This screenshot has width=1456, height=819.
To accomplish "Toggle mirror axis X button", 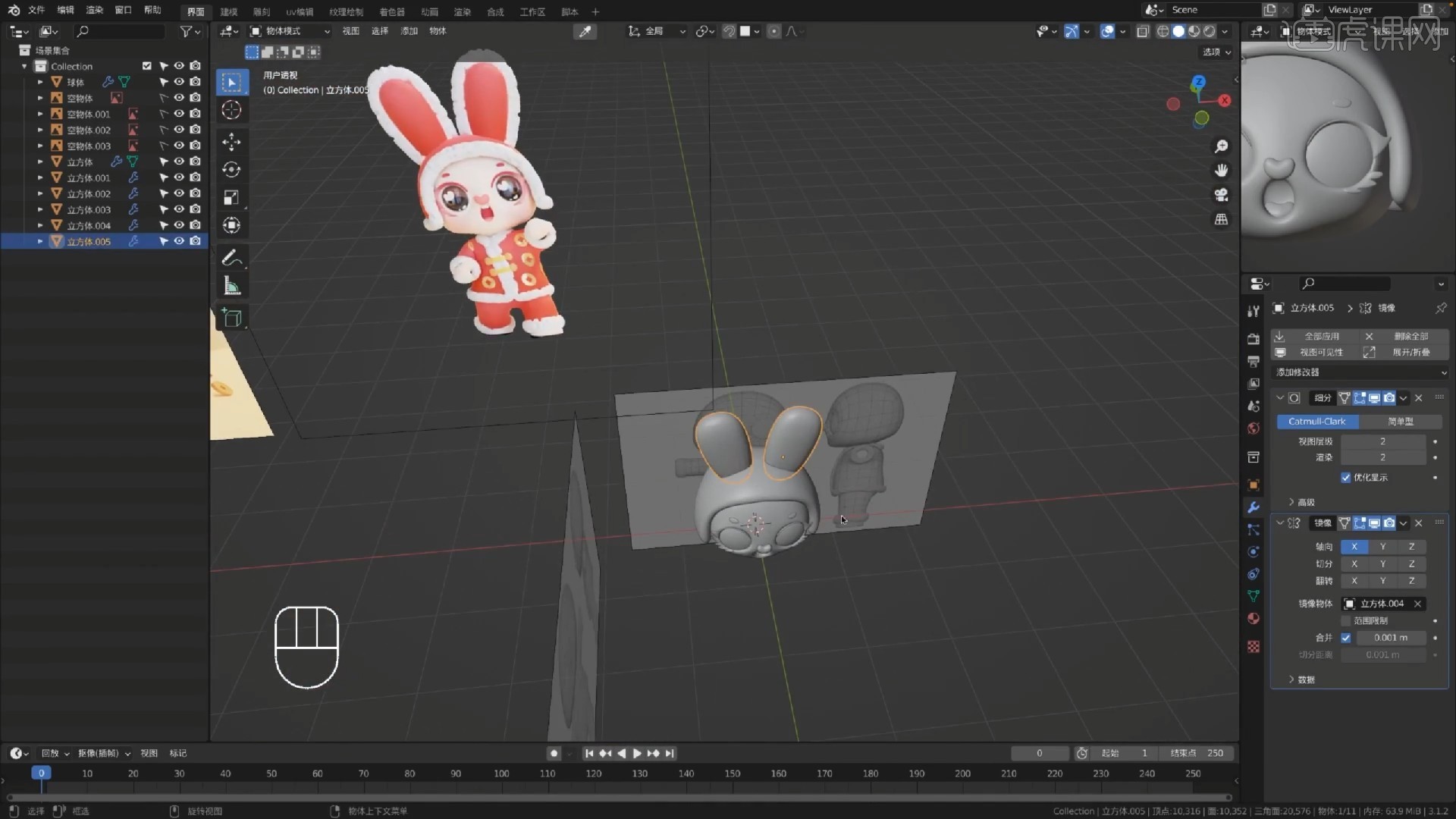I will tap(1354, 547).
